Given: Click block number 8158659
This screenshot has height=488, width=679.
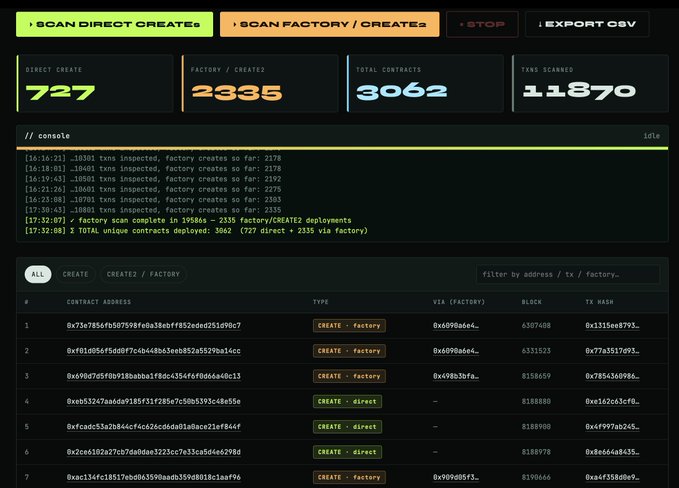Looking at the screenshot, I should 536,376.
